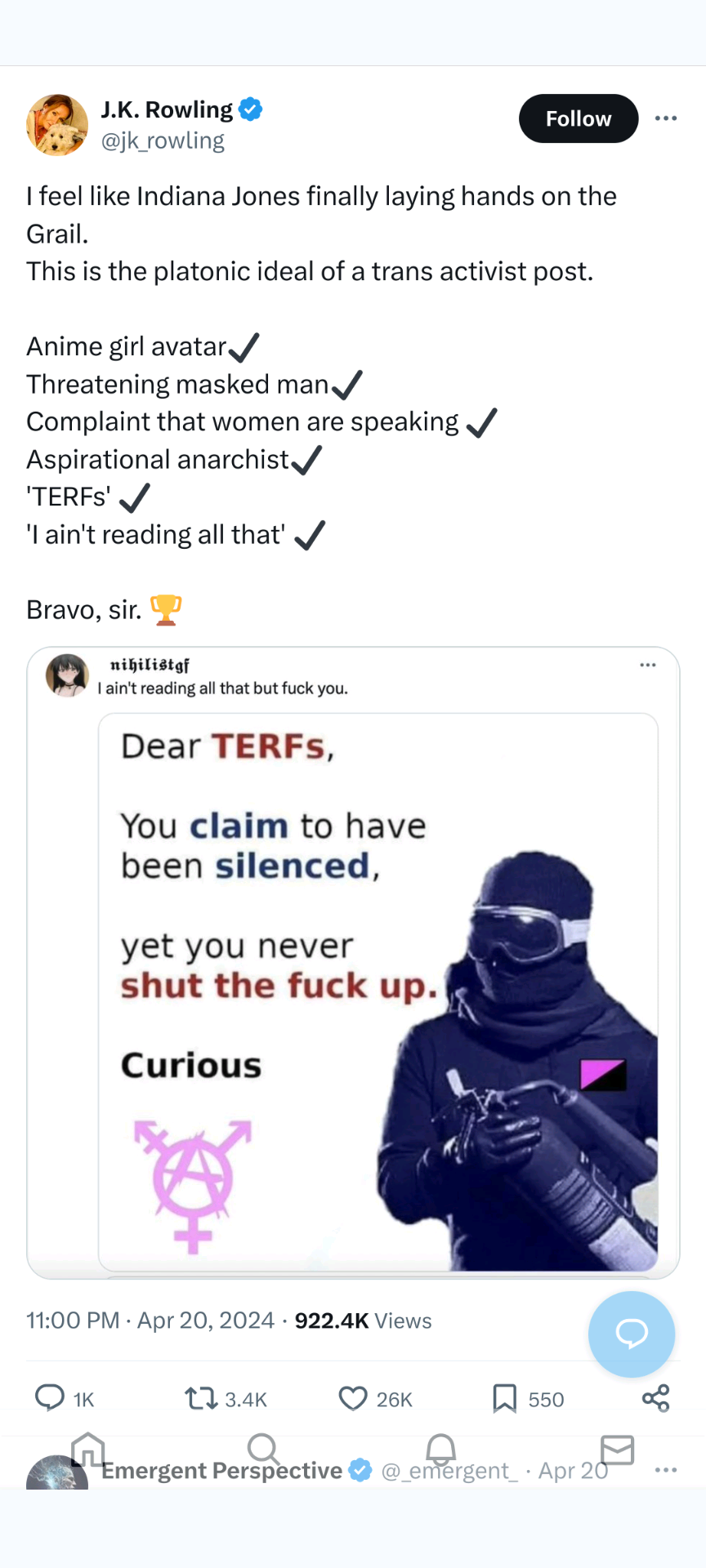
Task: Click the reply speech bubble icon
Action: 50,1398
